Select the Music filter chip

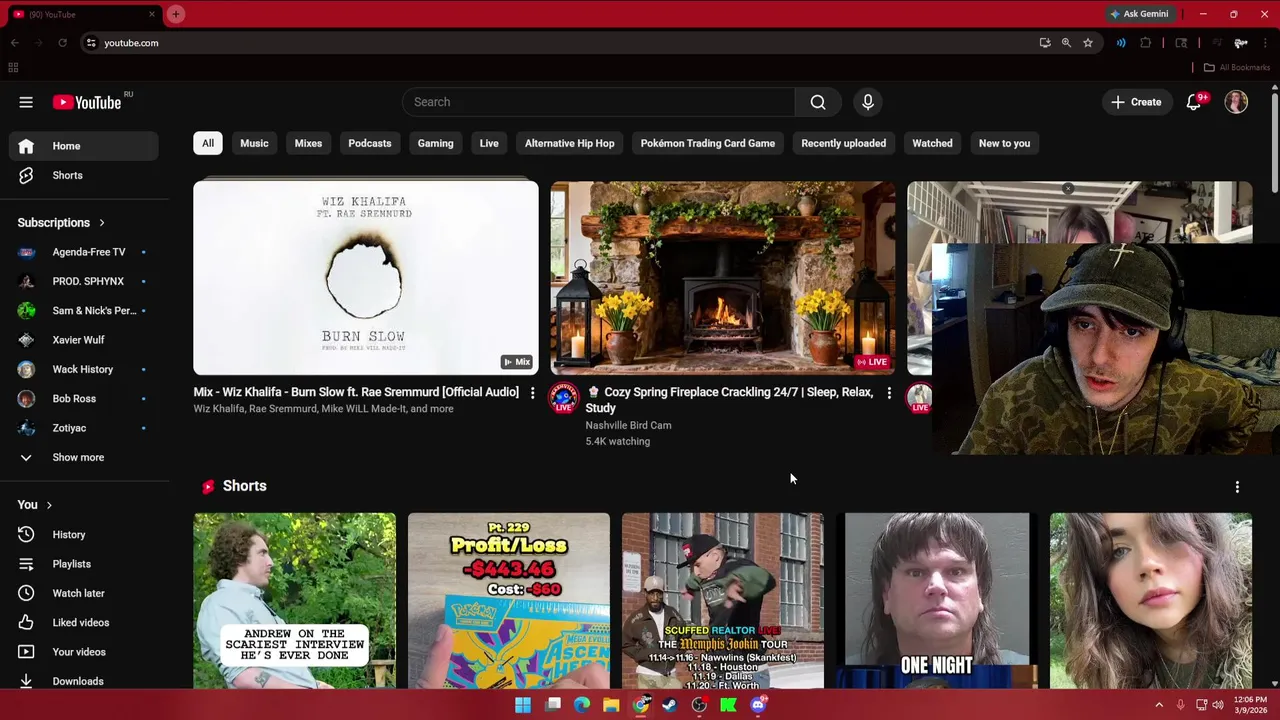[254, 143]
